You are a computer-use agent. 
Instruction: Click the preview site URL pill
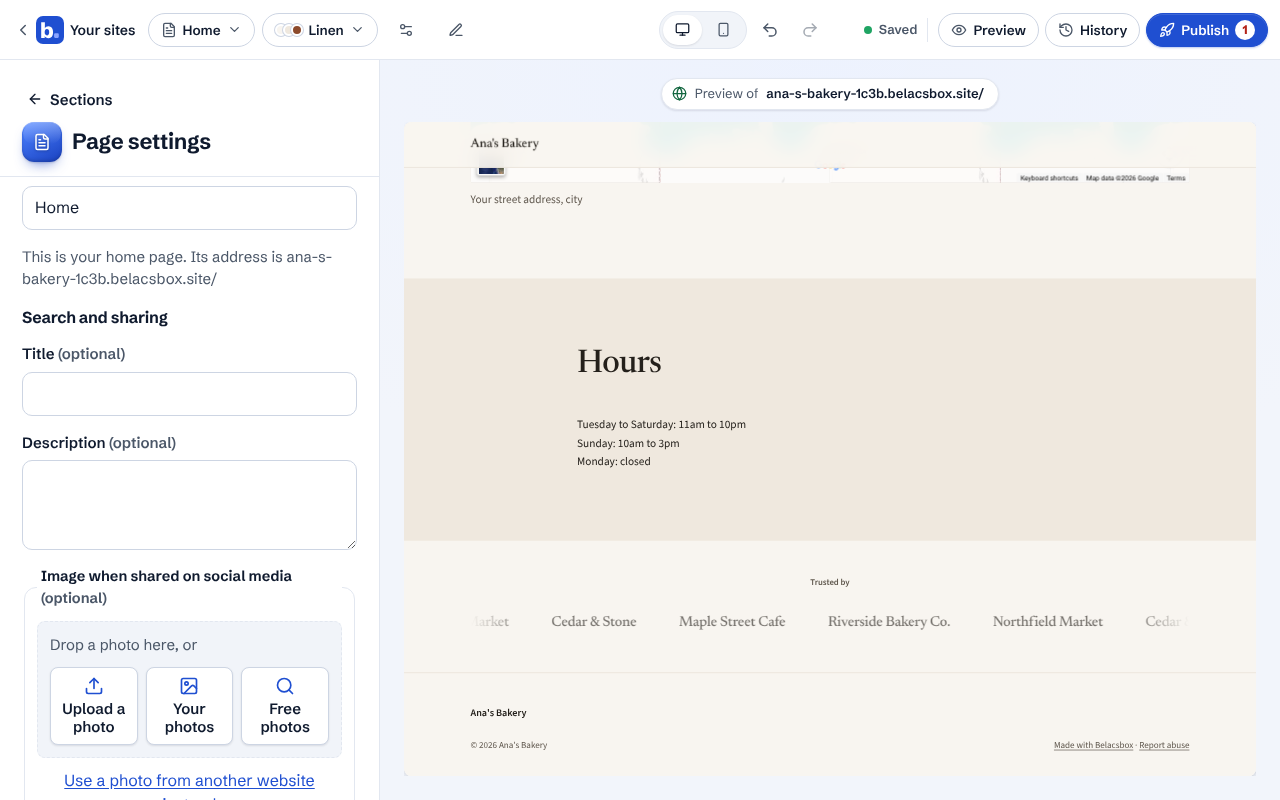pos(830,94)
